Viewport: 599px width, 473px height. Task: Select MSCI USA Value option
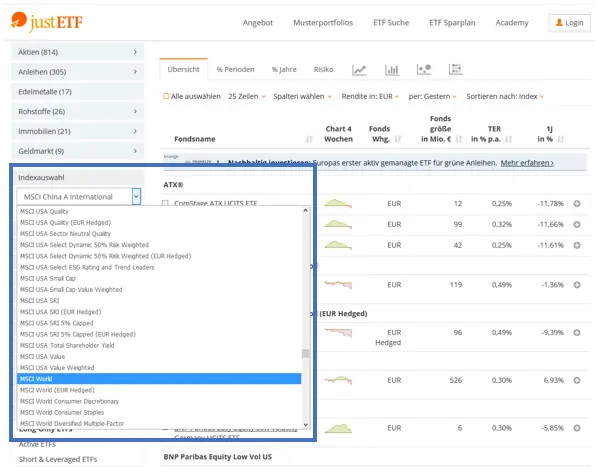[x=159, y=356]
